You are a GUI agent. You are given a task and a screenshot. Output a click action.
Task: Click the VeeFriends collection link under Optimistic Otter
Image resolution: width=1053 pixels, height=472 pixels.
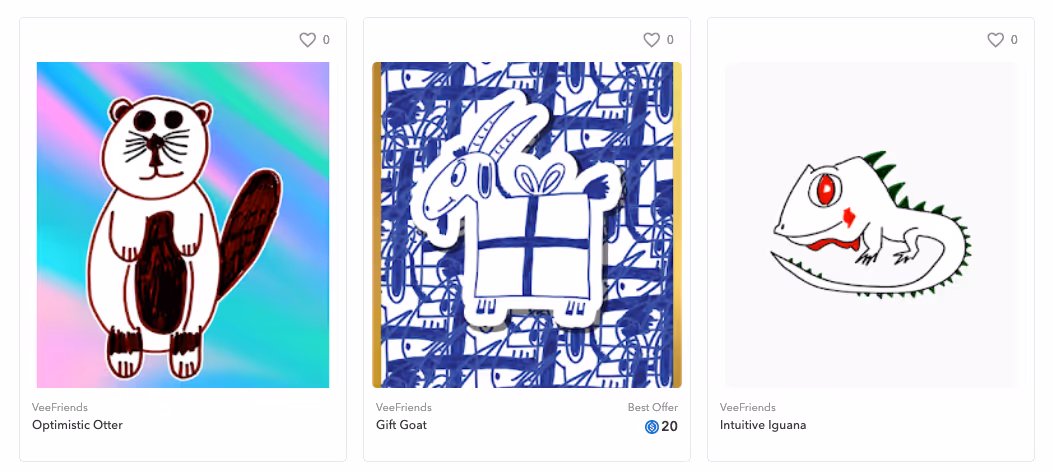[60, 408]
